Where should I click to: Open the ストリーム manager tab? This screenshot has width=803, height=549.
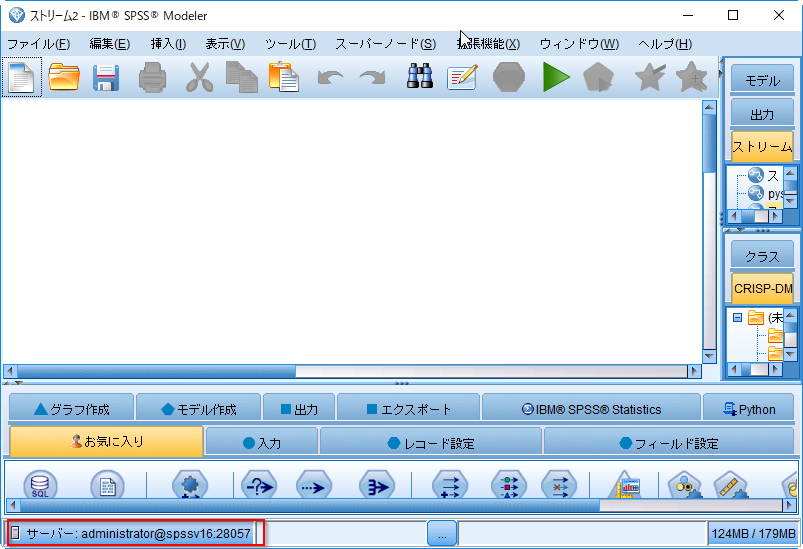click(762, 146)
